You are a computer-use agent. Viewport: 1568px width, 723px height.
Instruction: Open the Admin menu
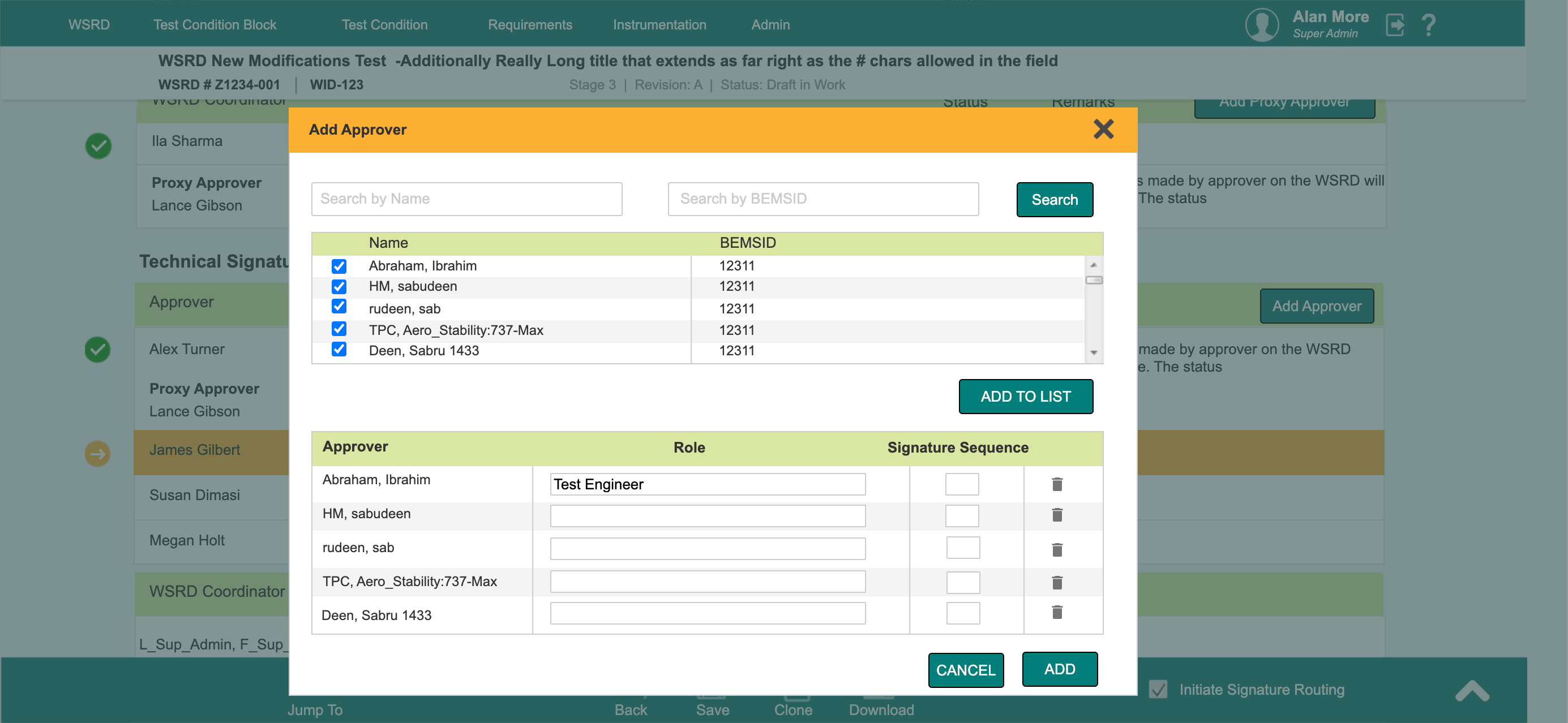[x=770, y=24]
